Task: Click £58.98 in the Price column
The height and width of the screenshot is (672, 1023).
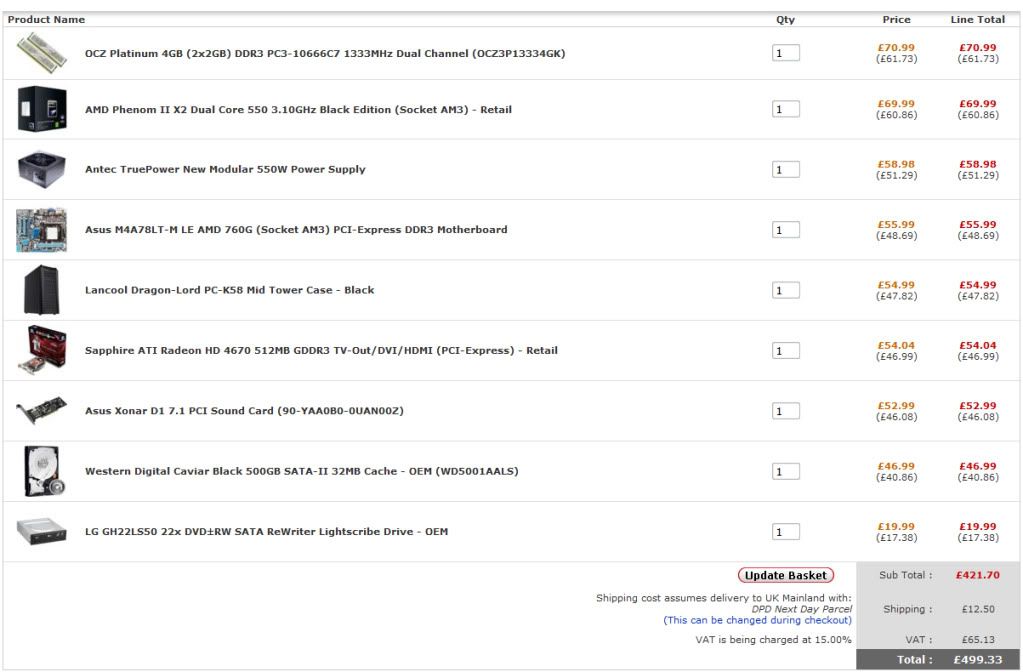Action: click(x=896, y=164)
